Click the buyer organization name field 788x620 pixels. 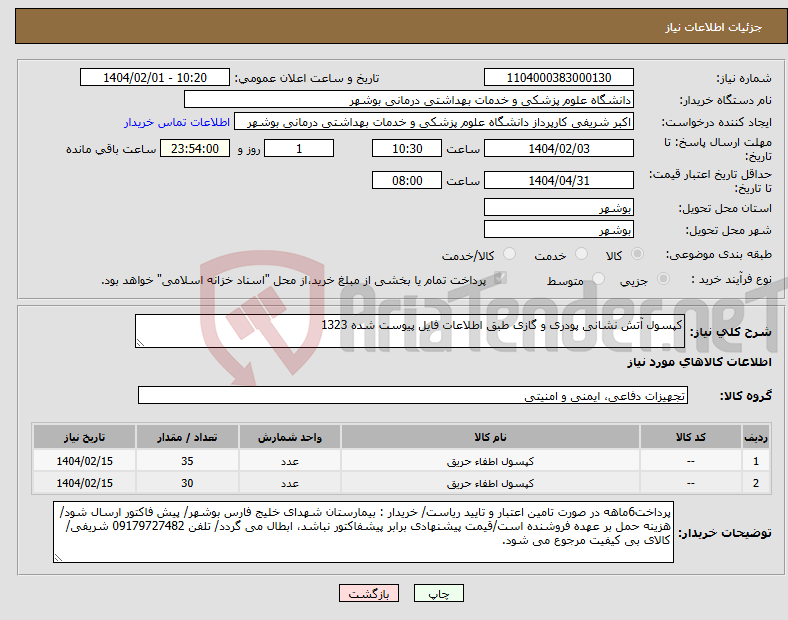tap(409, 99)
